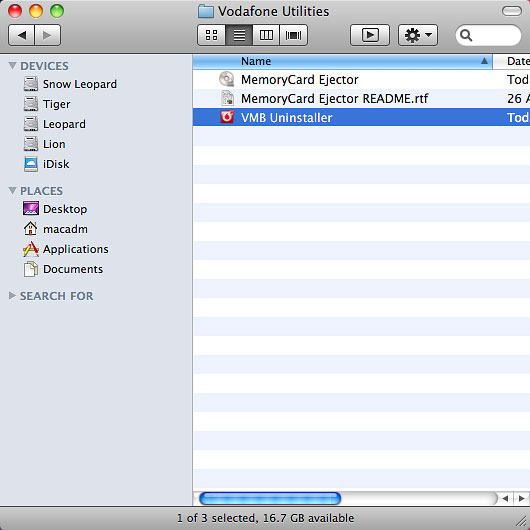Viewport: 530px width, 530px height.
Task: Click the horizontal scrollbar right arrow
Action: (522, 499)
